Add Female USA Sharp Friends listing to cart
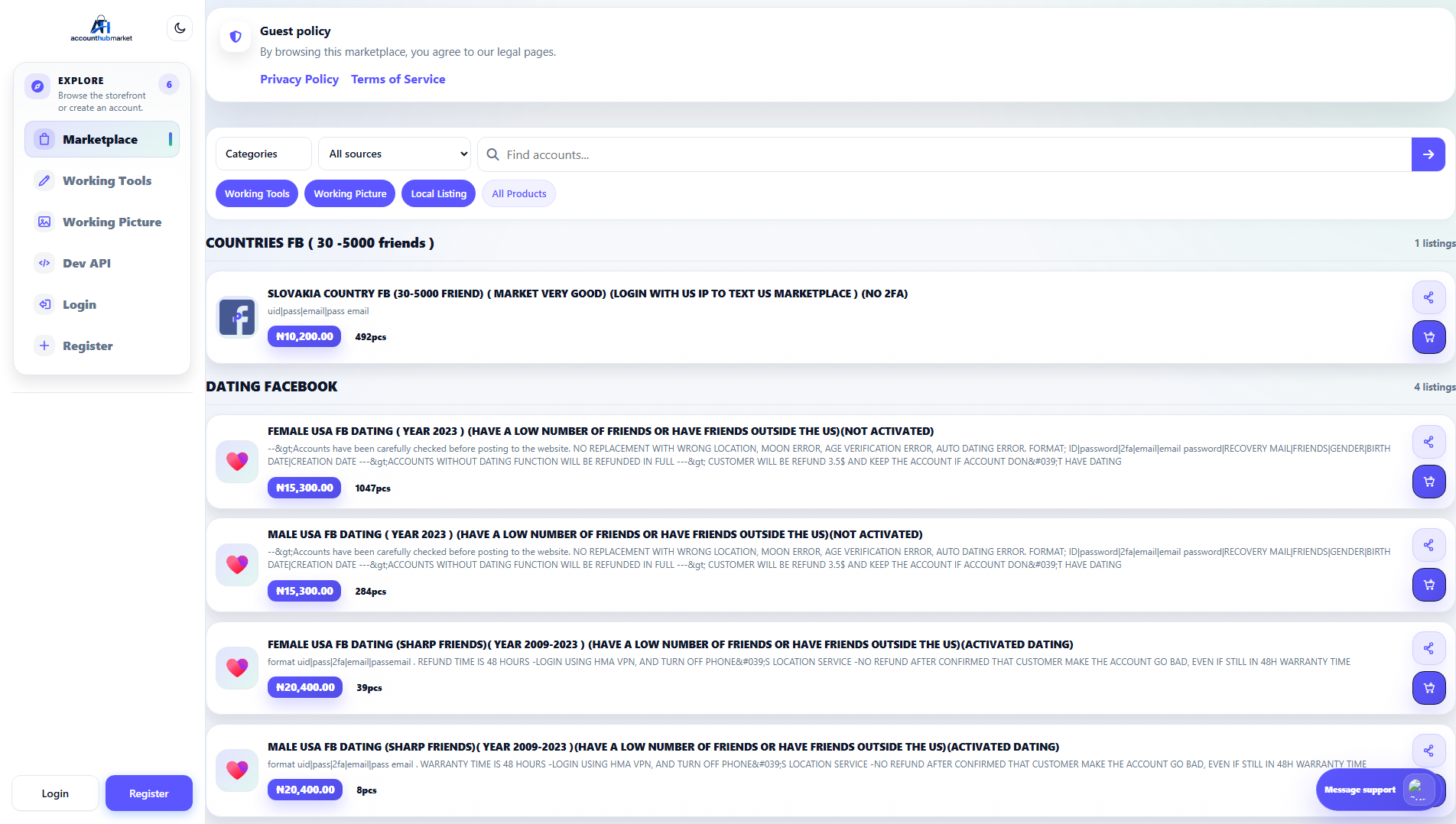Screen dimensions: 1456x824 tap(1428, 688)
